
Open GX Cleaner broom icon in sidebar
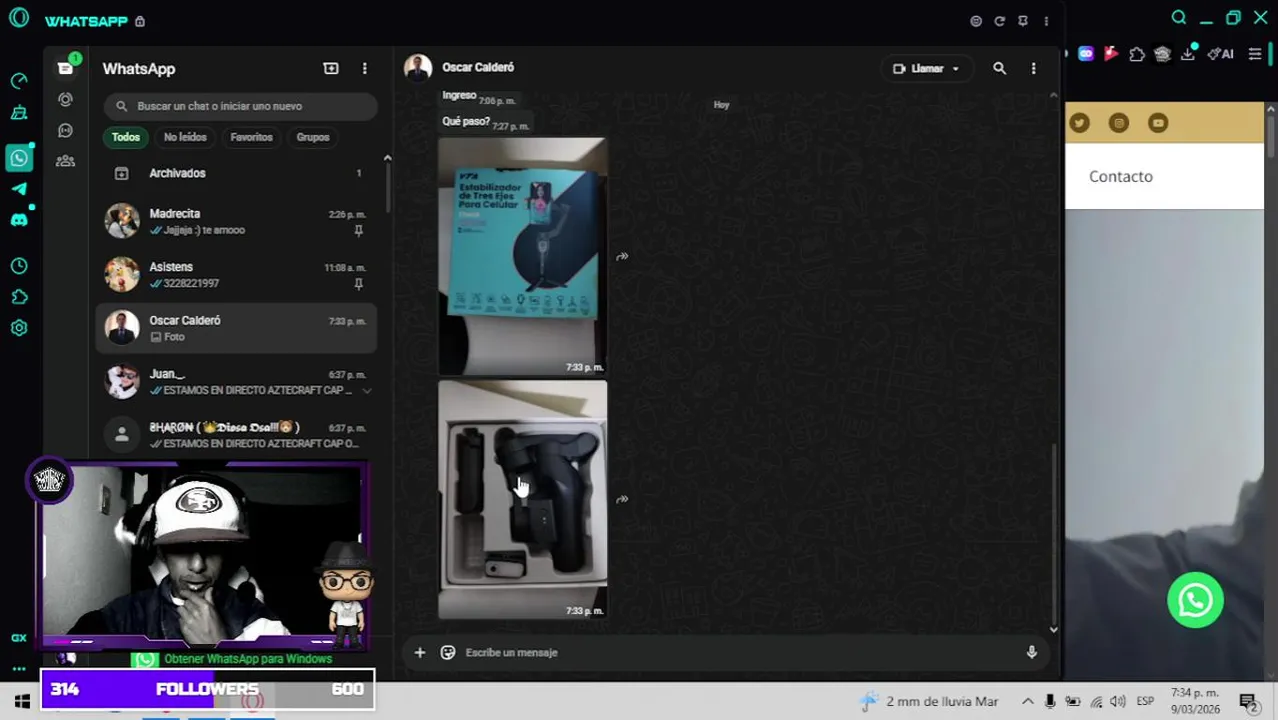[x=19, y=113]
